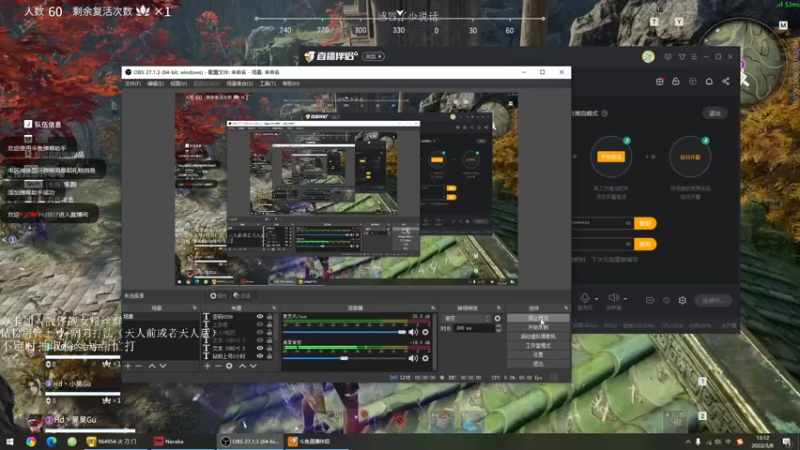Open the Tools menu in OBS

point(267,84)
